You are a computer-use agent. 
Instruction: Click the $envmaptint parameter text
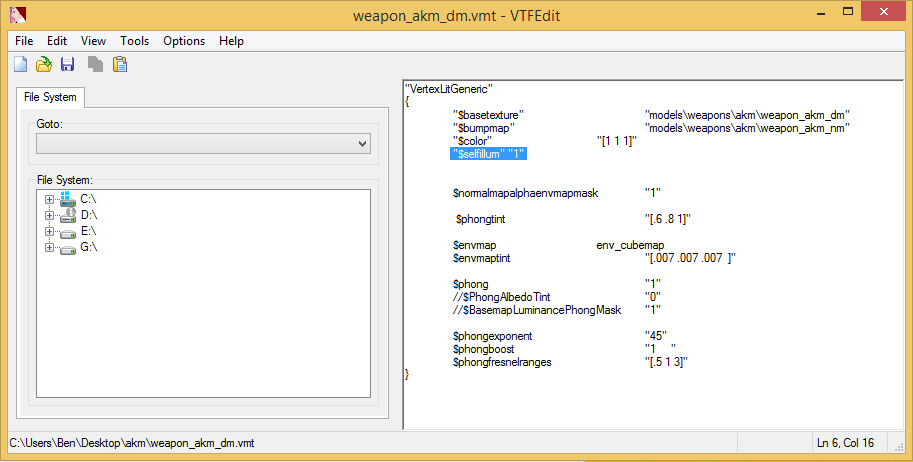pyautogui.click(x=482, y=258)
